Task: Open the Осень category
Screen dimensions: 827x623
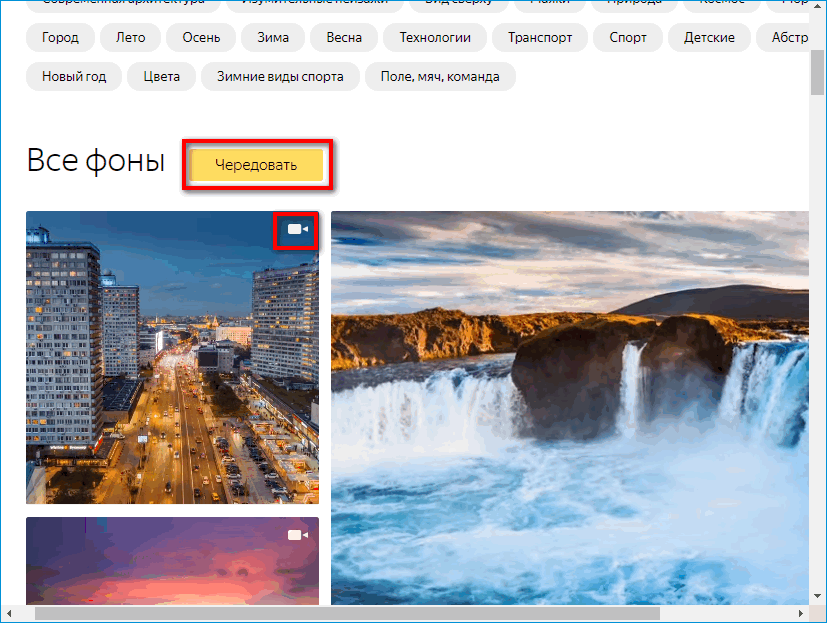Action: pyautogui.click(x=200, y=37)
